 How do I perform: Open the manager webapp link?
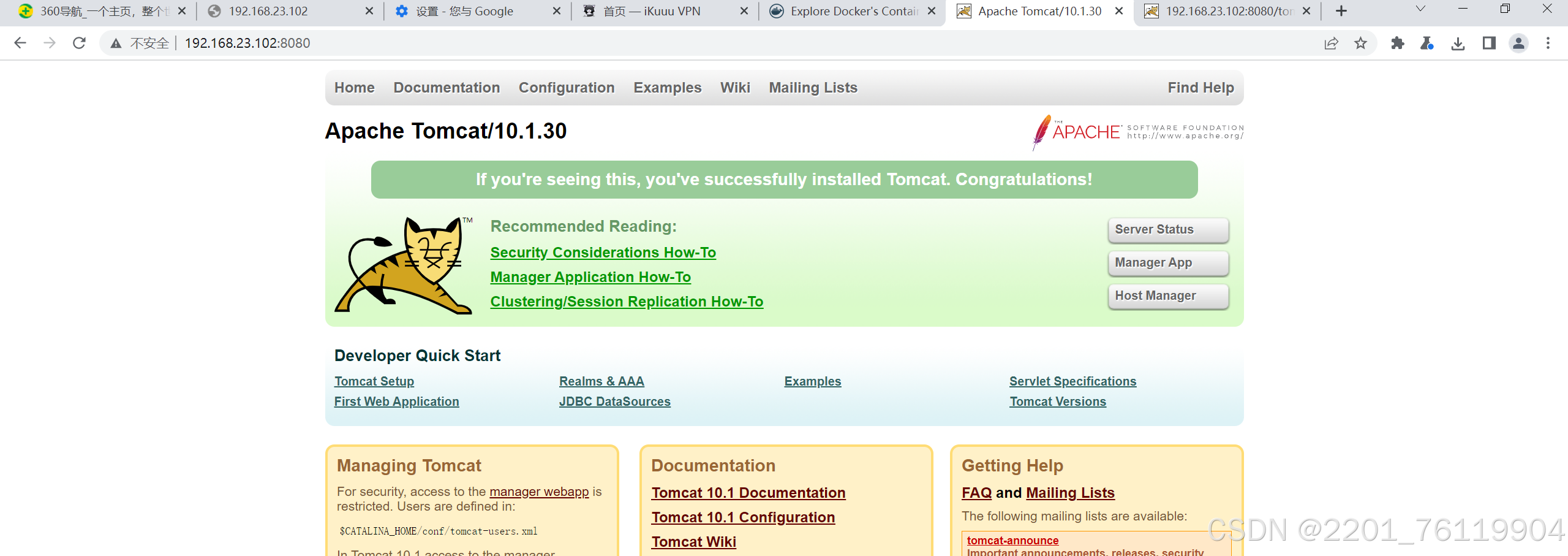(539, 492)
